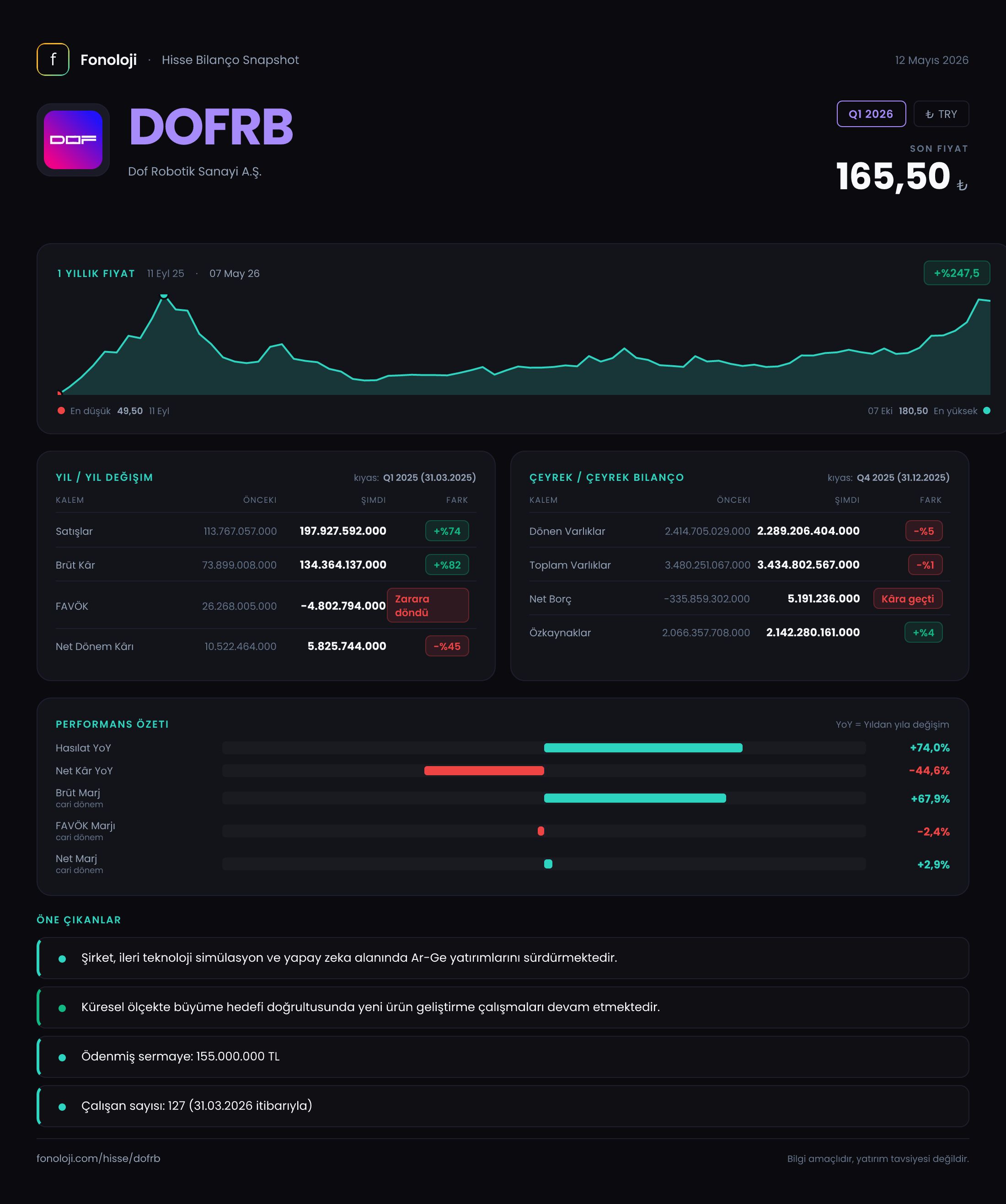Click the +%82 Brüt Kâr change badge
This screenshot has height=1204, width=1006.
447,565
